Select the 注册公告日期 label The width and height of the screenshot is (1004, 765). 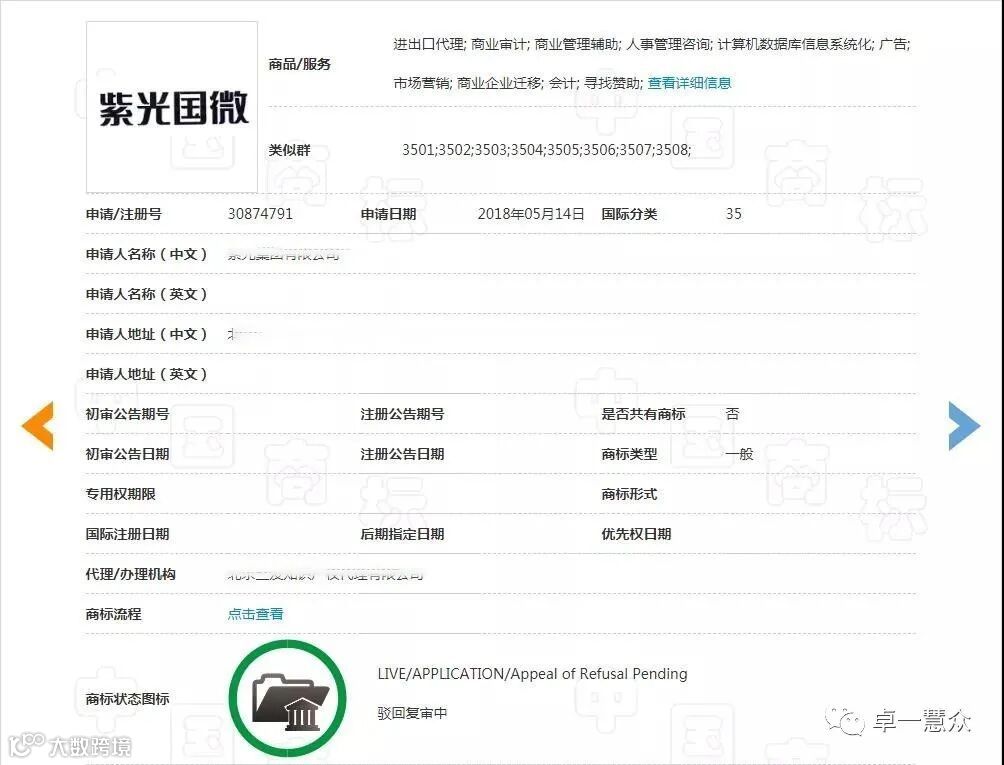[x=403, y=454]
